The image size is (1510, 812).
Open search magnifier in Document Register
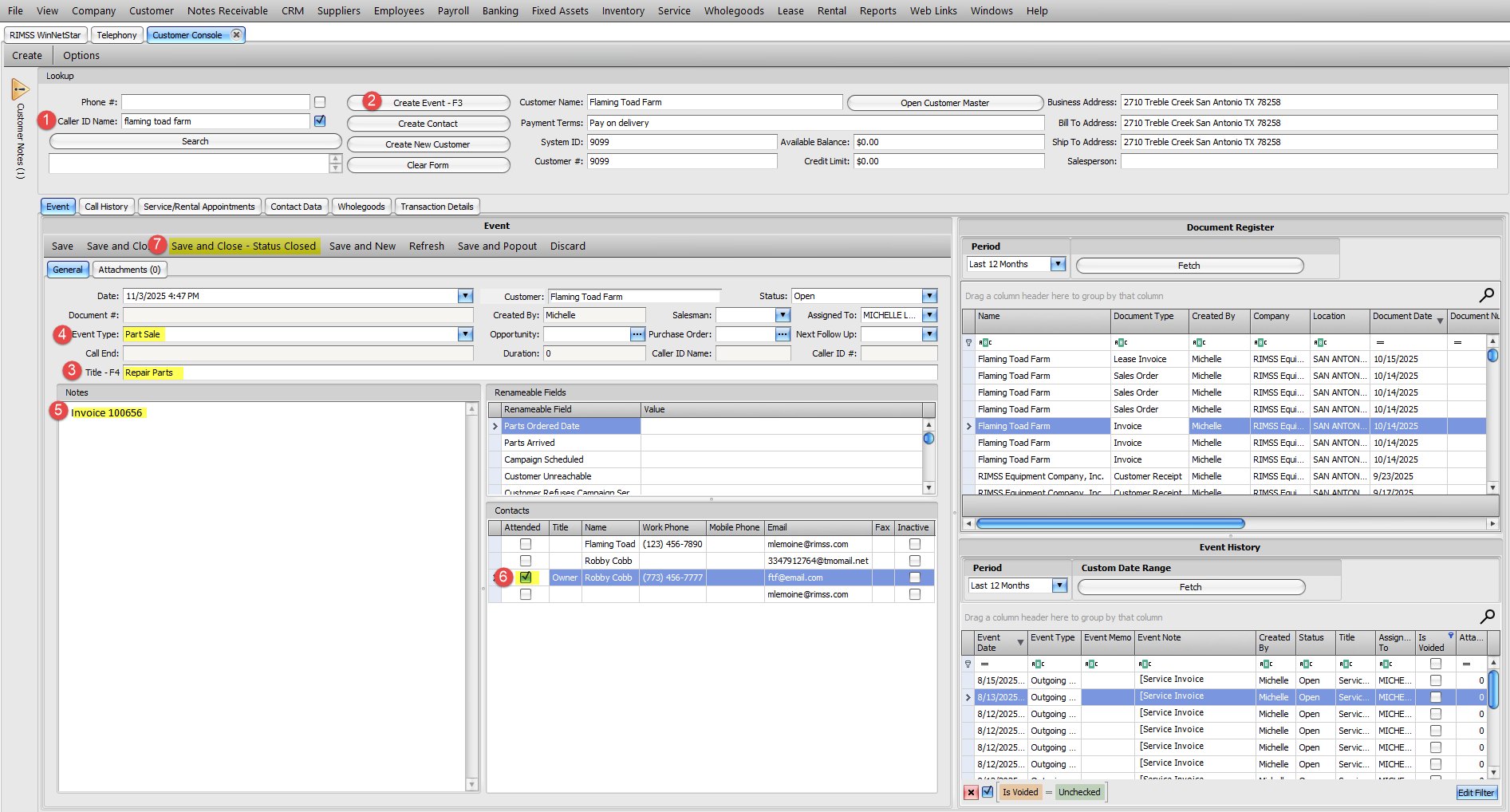pos(1487,296)
